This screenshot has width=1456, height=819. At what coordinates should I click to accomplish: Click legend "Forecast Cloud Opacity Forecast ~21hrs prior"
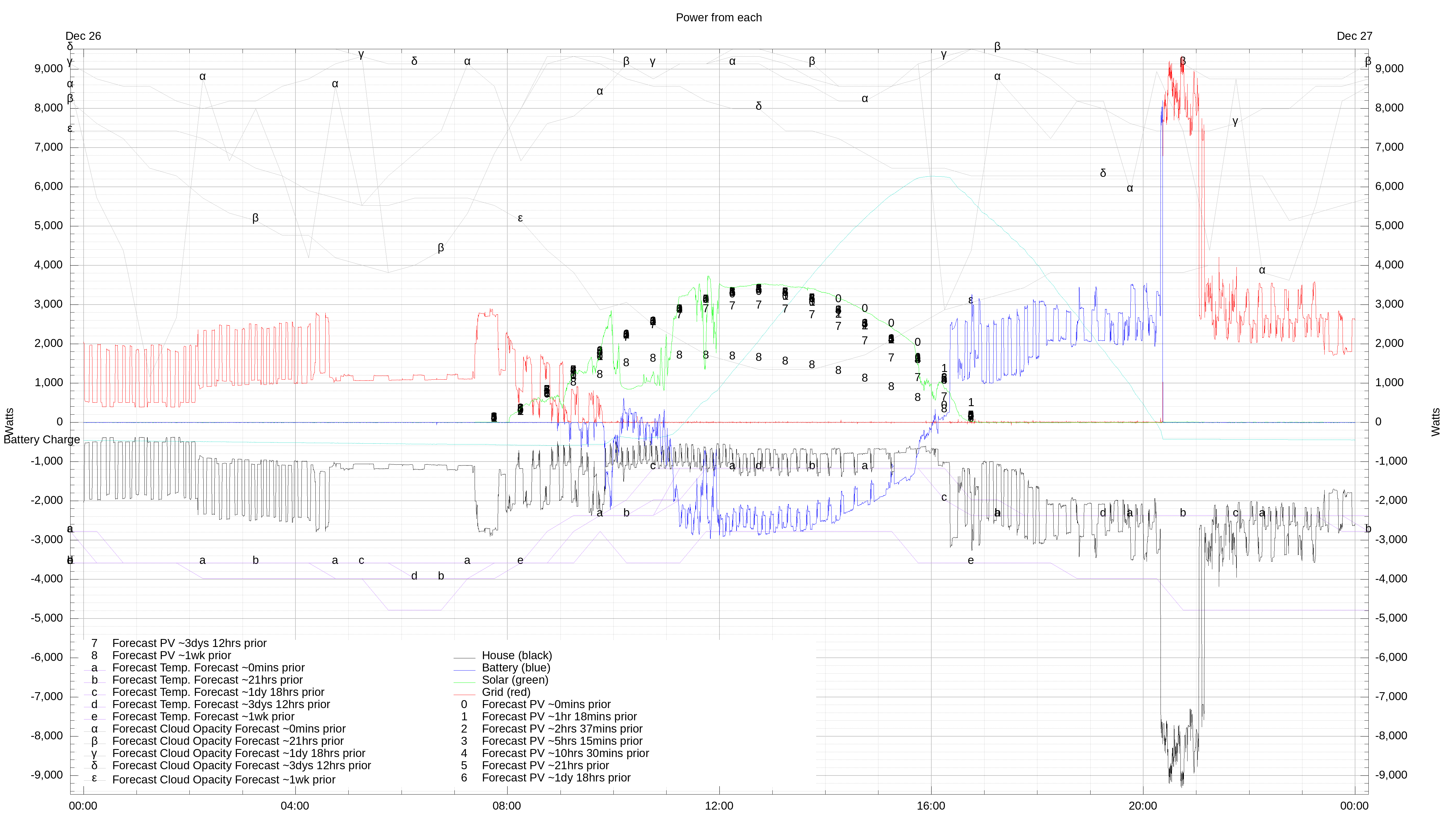click(x=228, y=742)
